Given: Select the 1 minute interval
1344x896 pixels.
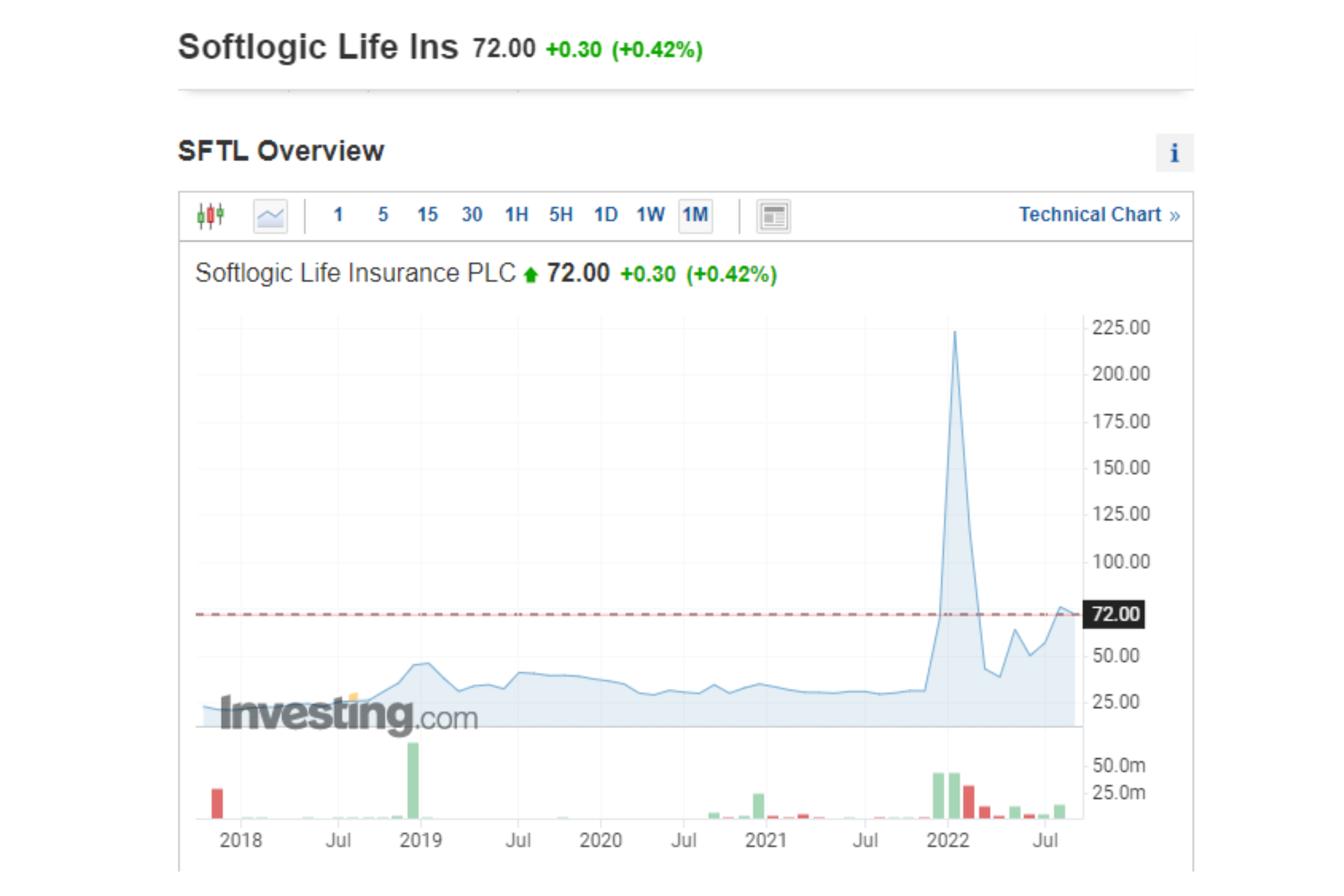Looking at the screenshot, I should pos(338,215).
